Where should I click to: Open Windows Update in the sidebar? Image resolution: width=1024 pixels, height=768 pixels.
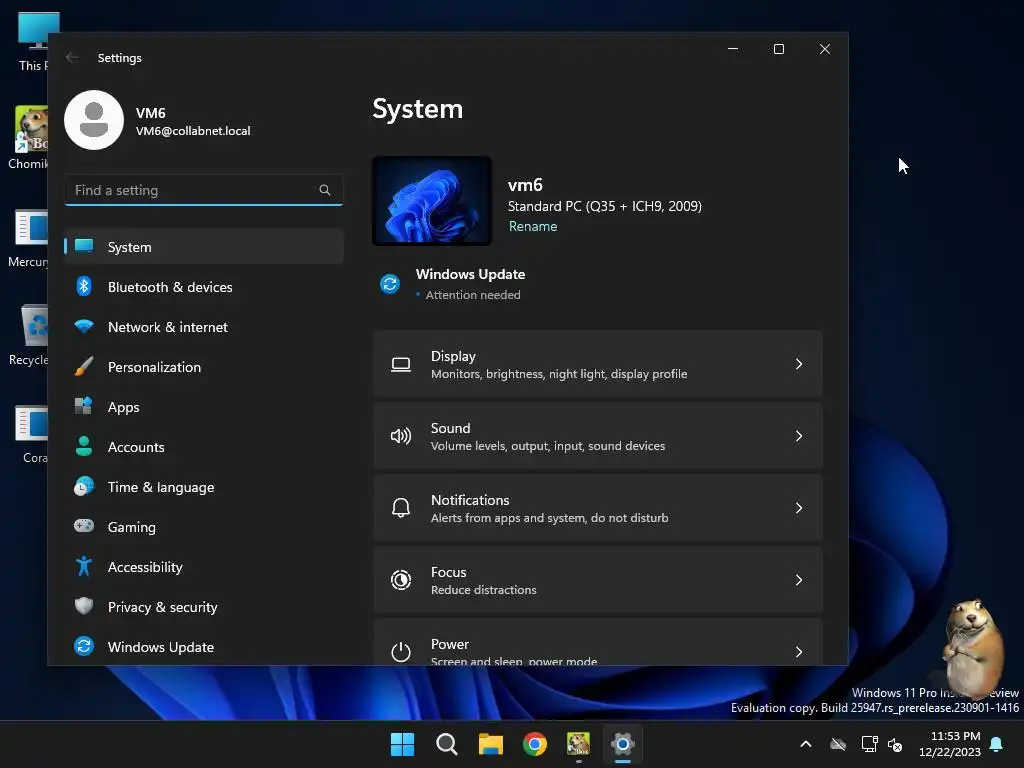[204, 647]
